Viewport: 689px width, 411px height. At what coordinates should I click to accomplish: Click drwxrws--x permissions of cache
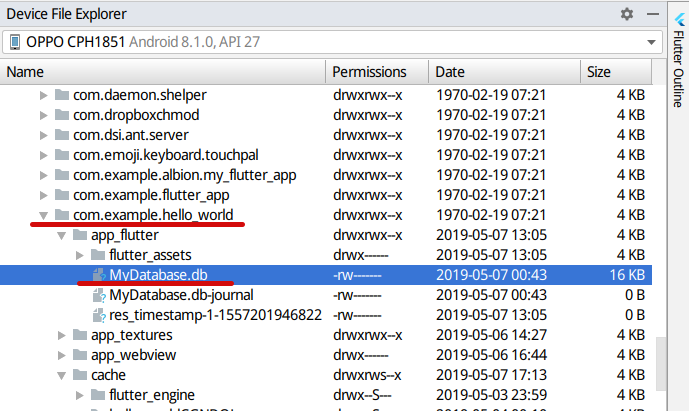(367, 375)
